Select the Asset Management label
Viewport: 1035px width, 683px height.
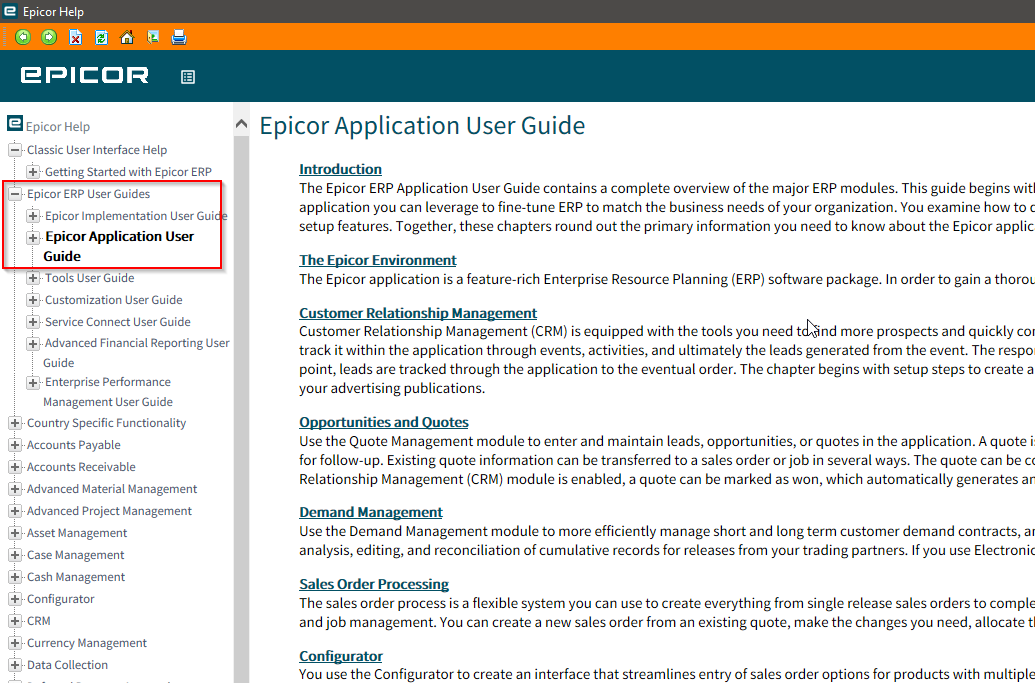tap(77, 533)
